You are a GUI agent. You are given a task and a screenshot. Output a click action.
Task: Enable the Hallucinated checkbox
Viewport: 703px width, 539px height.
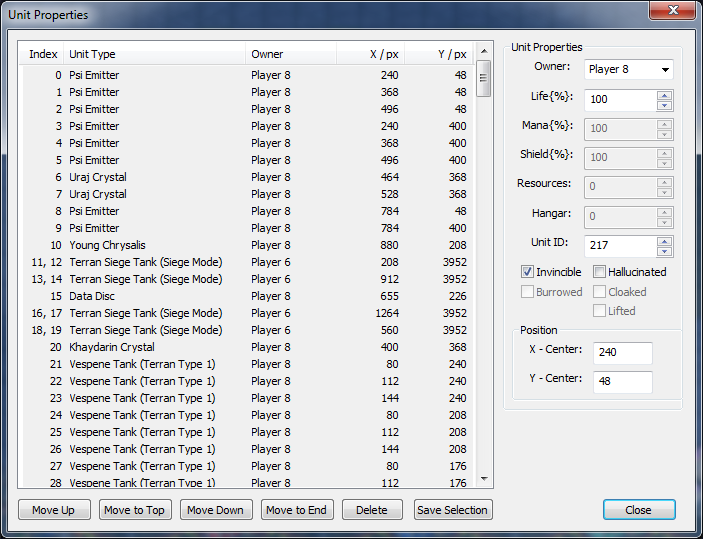[x=600, y=272]
